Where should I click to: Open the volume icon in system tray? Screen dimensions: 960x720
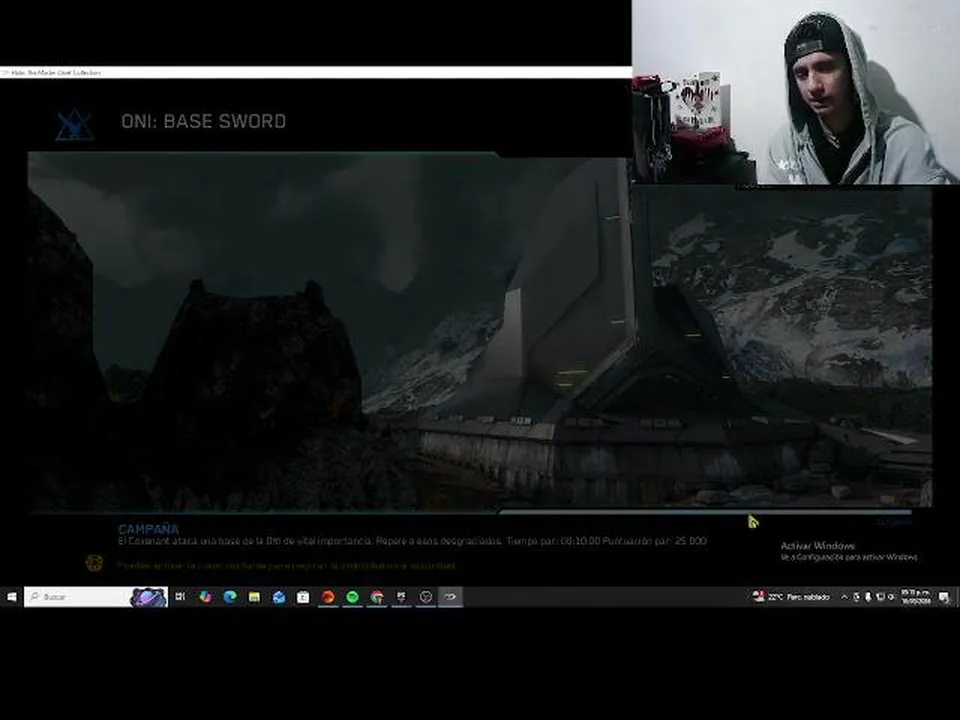(x=891, y=597)
